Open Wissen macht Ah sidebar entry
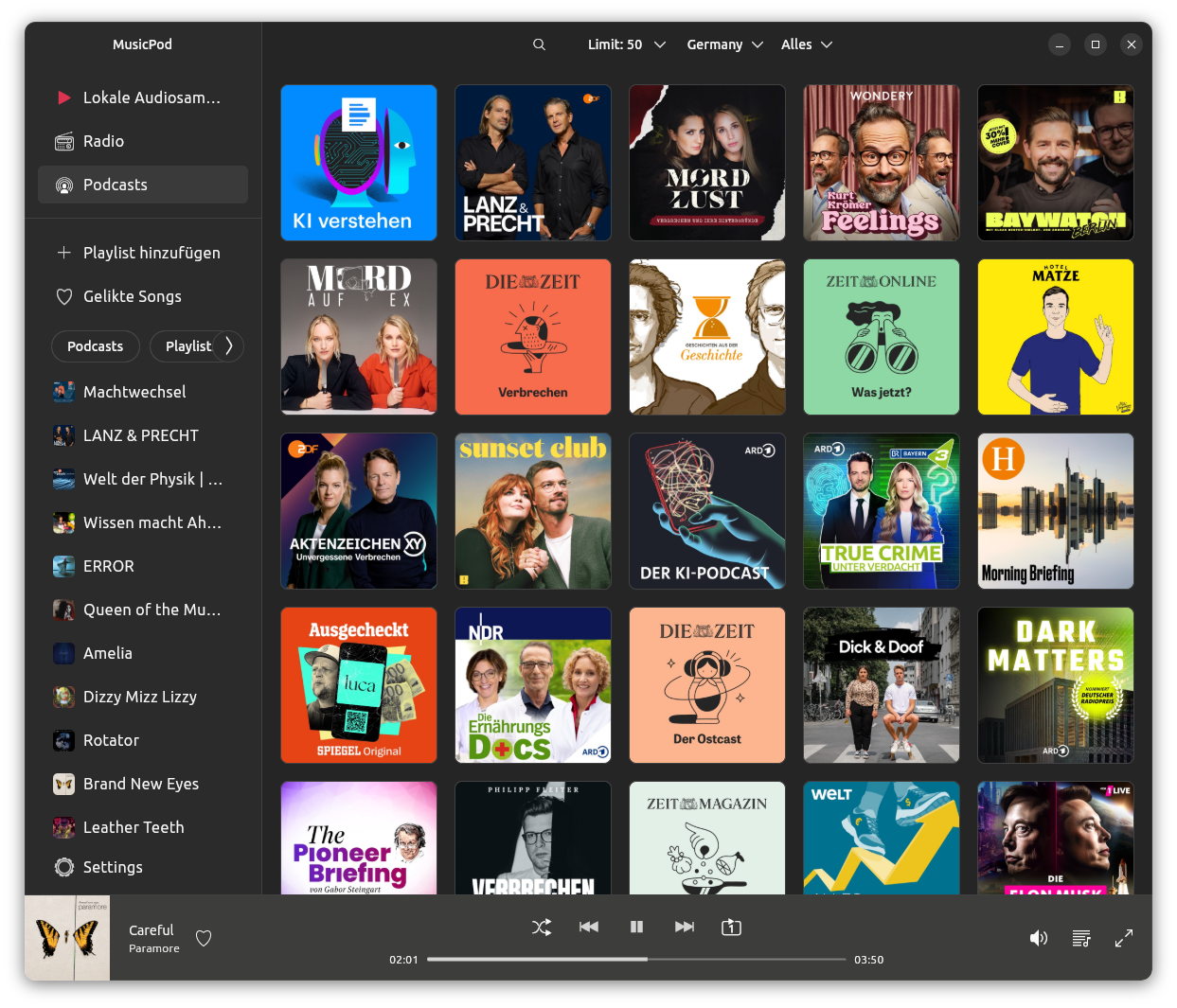This screenshot has width=1177, height=1008. (x=143, y=522)
